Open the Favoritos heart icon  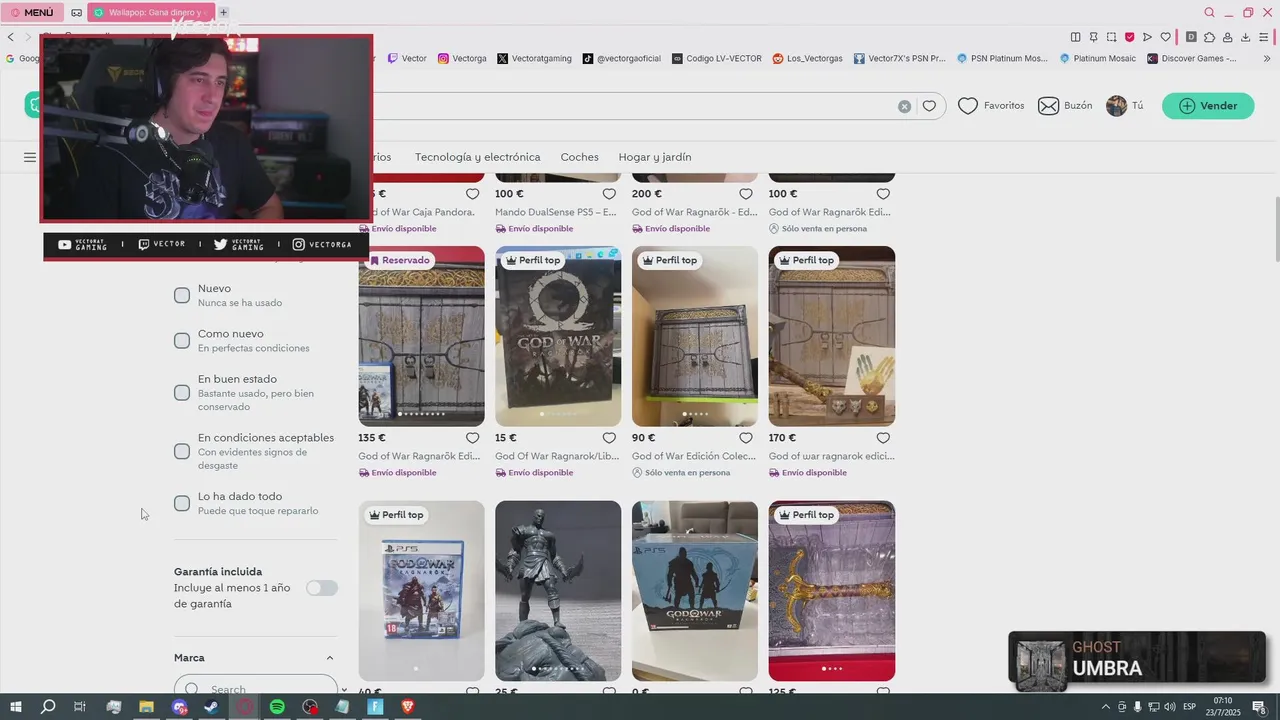click(967, 106)
